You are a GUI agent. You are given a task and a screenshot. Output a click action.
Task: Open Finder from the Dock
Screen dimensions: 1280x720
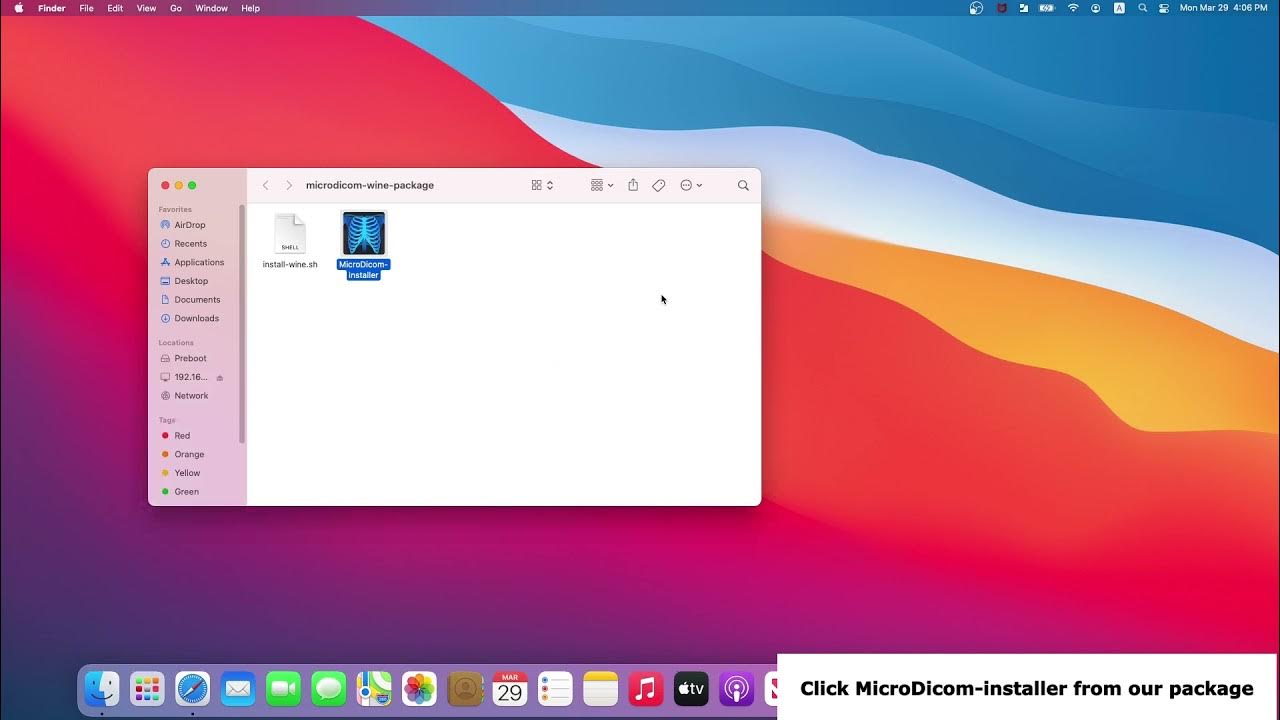[101, 688]
